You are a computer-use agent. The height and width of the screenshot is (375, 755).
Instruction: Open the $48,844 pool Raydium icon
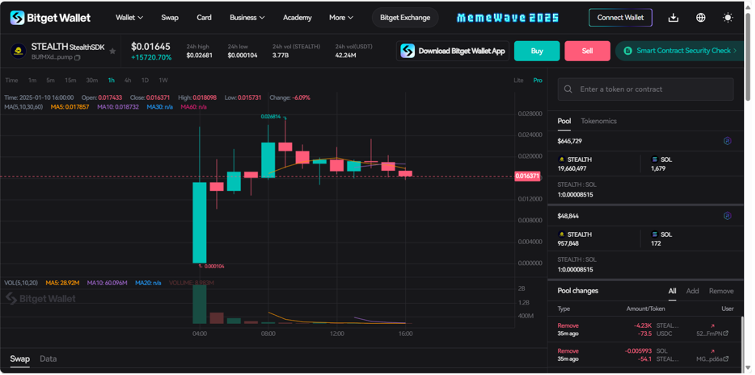727,216
